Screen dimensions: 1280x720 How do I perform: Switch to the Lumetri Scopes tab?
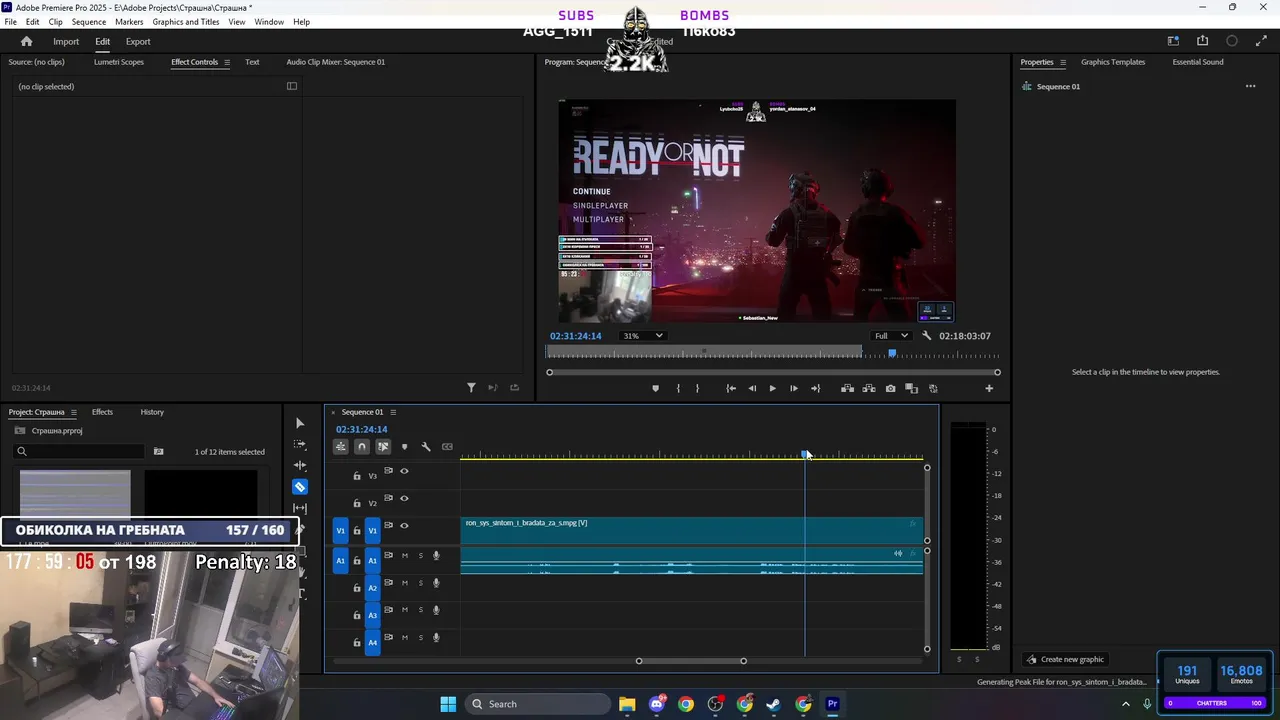119,62
